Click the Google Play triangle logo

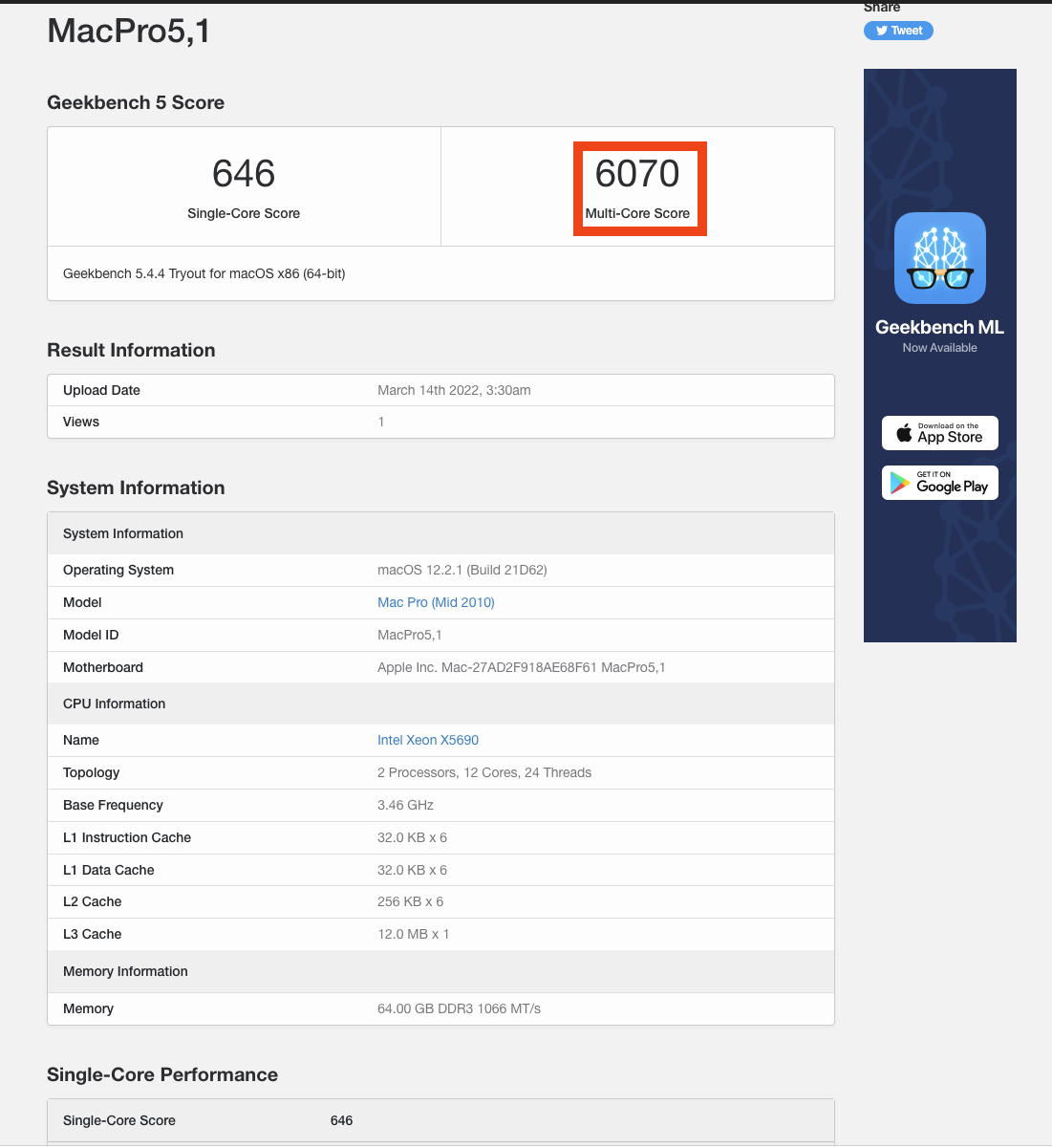(x=900, y=483)
